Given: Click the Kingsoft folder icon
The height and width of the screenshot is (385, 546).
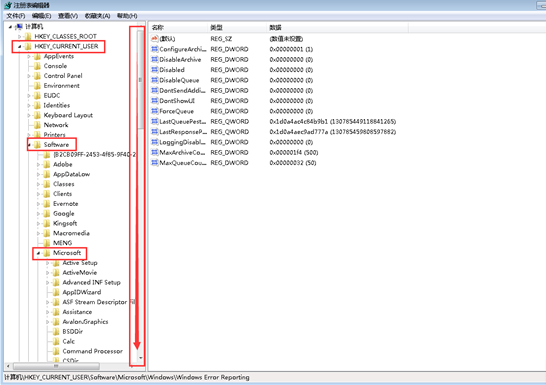Looking at the screenshot, I should (x=47, y=223).
